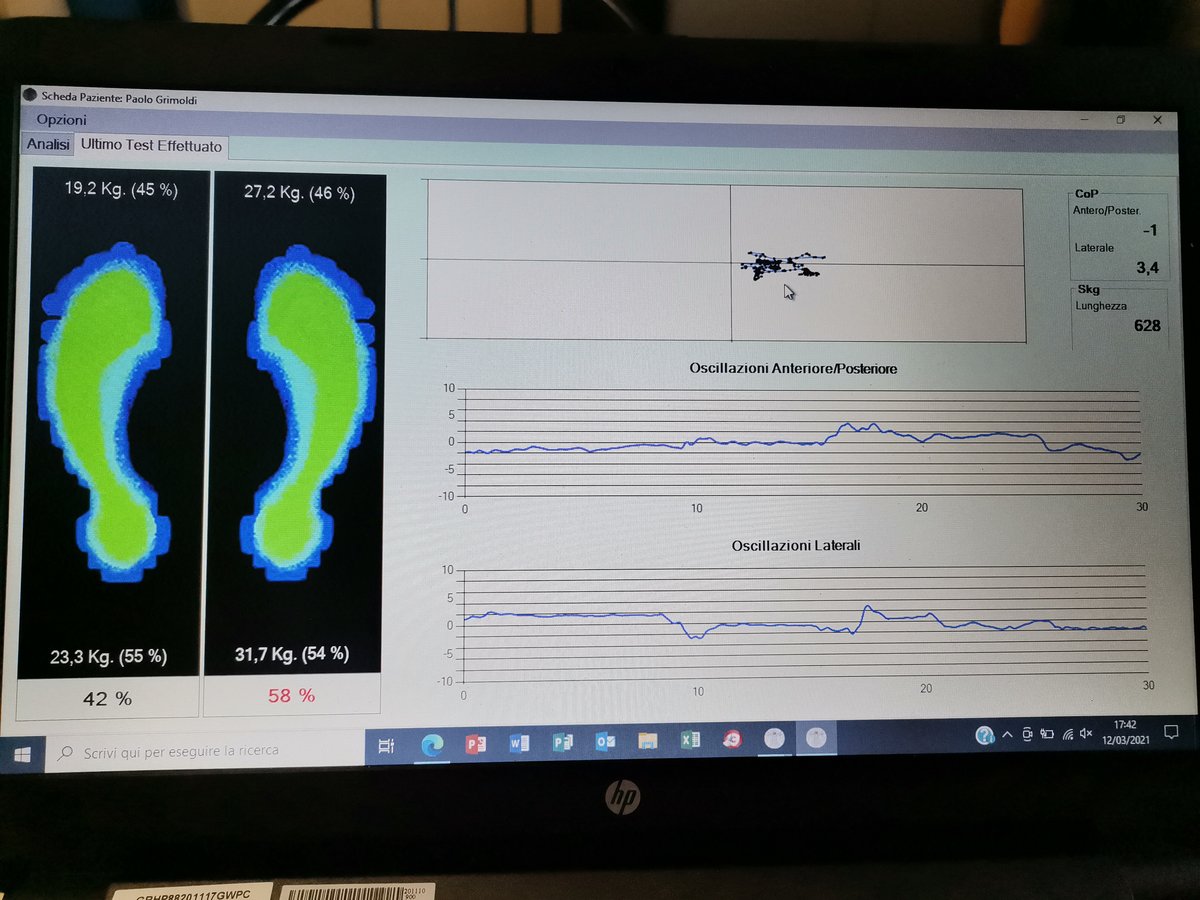Image resolution: width=1200 pixels, height=900 pixels.
Task: Open Word from the taskbar
Action: [518, 743]
